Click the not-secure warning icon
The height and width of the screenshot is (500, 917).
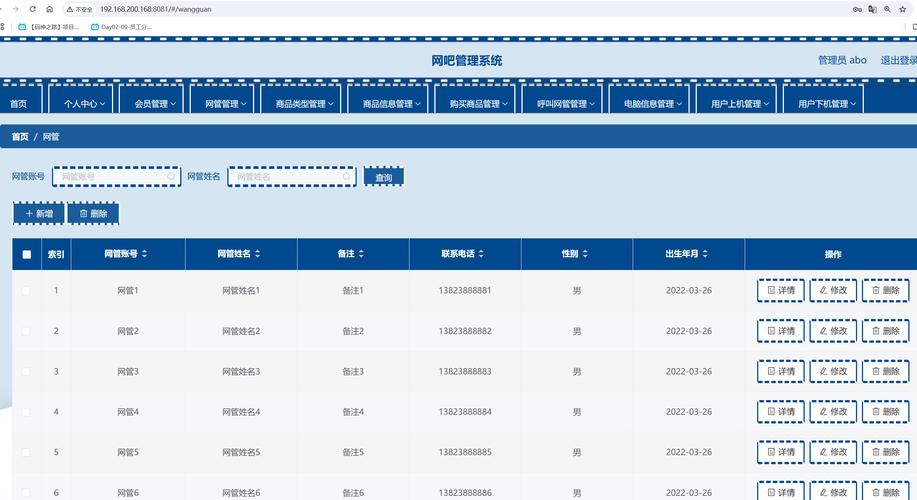coord(70,9)
